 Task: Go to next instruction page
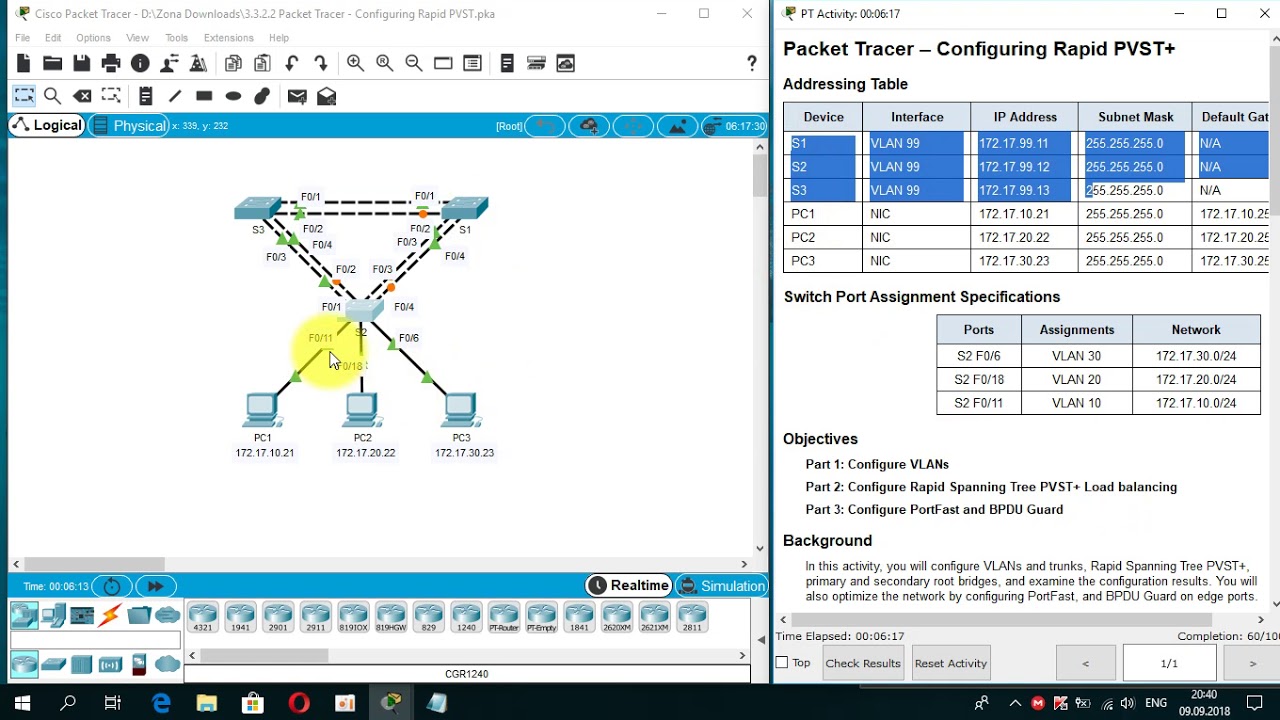[1252, 663]
